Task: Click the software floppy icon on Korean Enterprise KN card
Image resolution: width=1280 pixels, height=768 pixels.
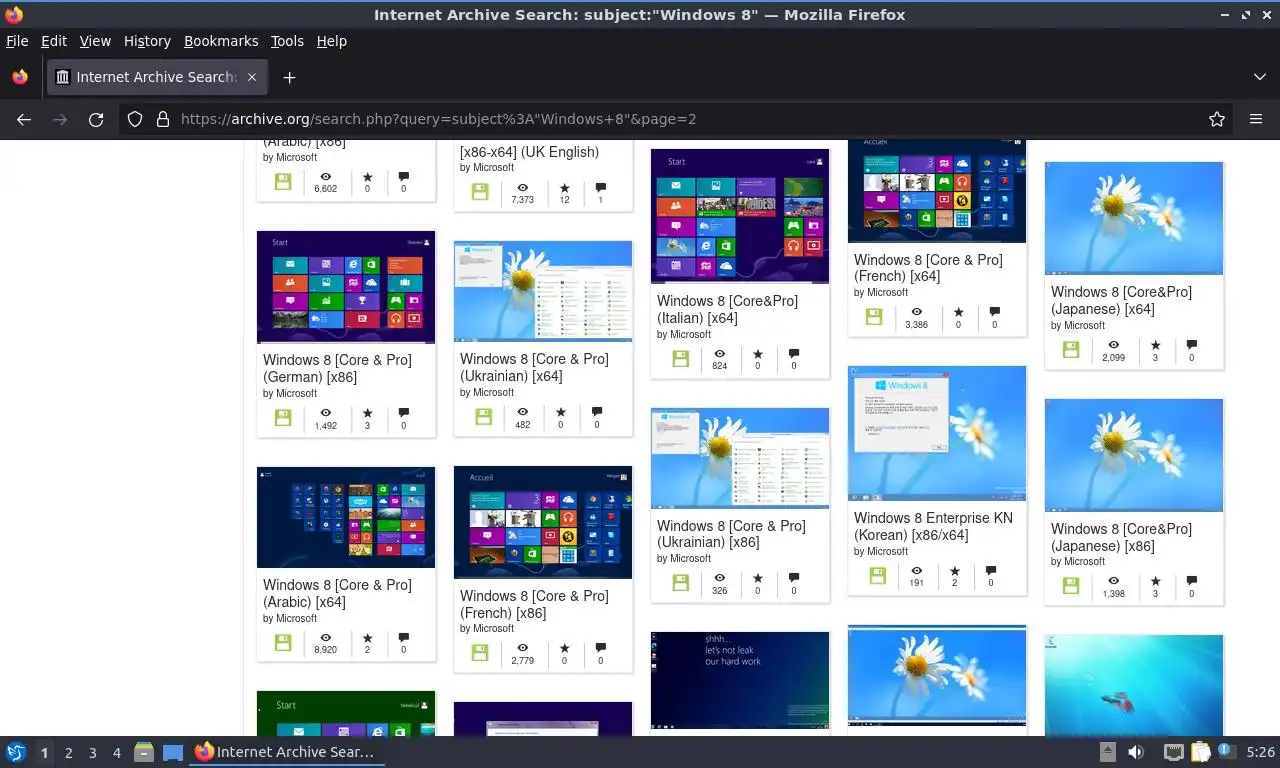Action: [878, 575]
